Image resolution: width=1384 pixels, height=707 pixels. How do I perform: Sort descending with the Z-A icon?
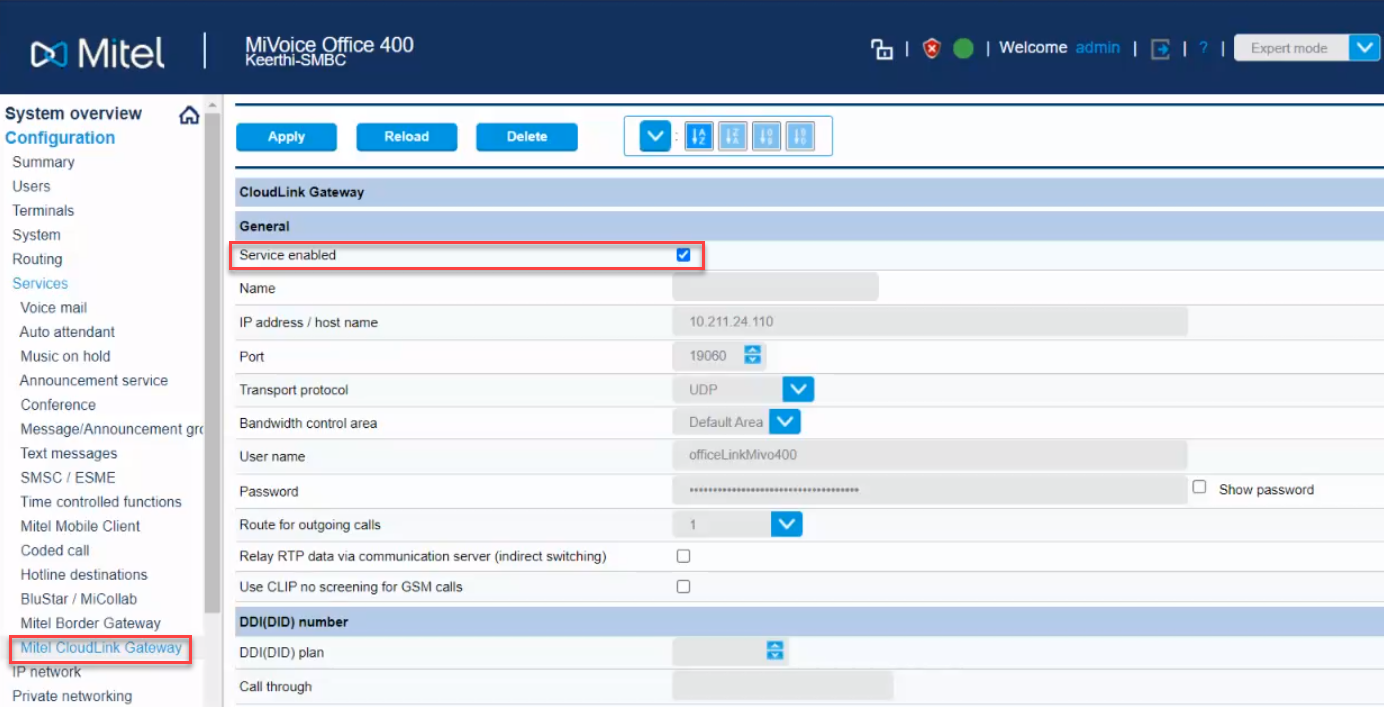[x=733, y=136]
